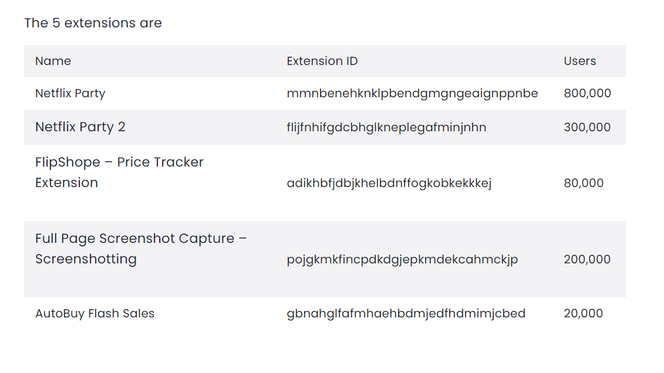Screen dimensions: 664x373
Task: Click extension ID pojgkmkfincpdkdgjepkmdekcahmckjp
Action: pos(402,260)
